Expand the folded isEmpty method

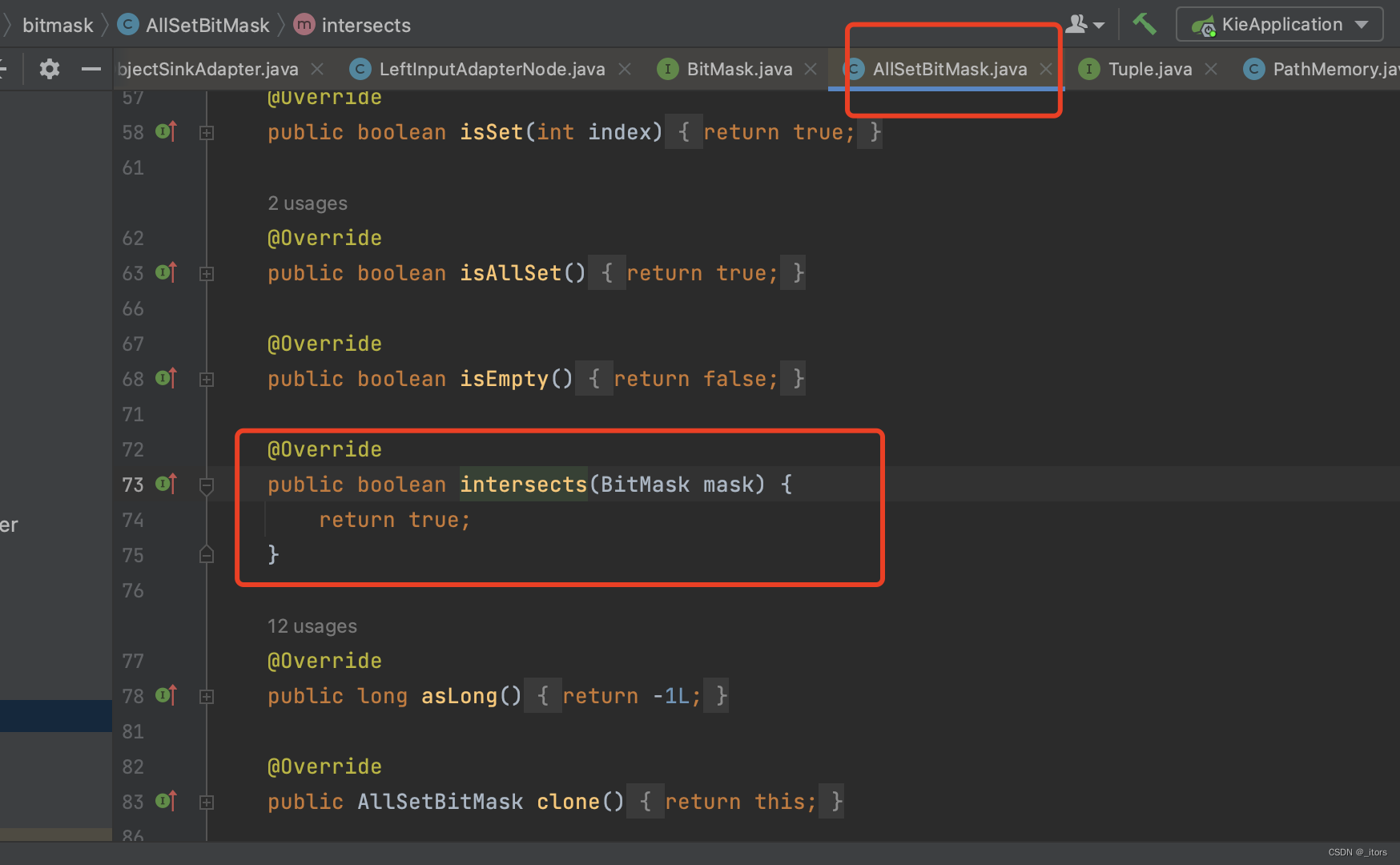[207, 380]
